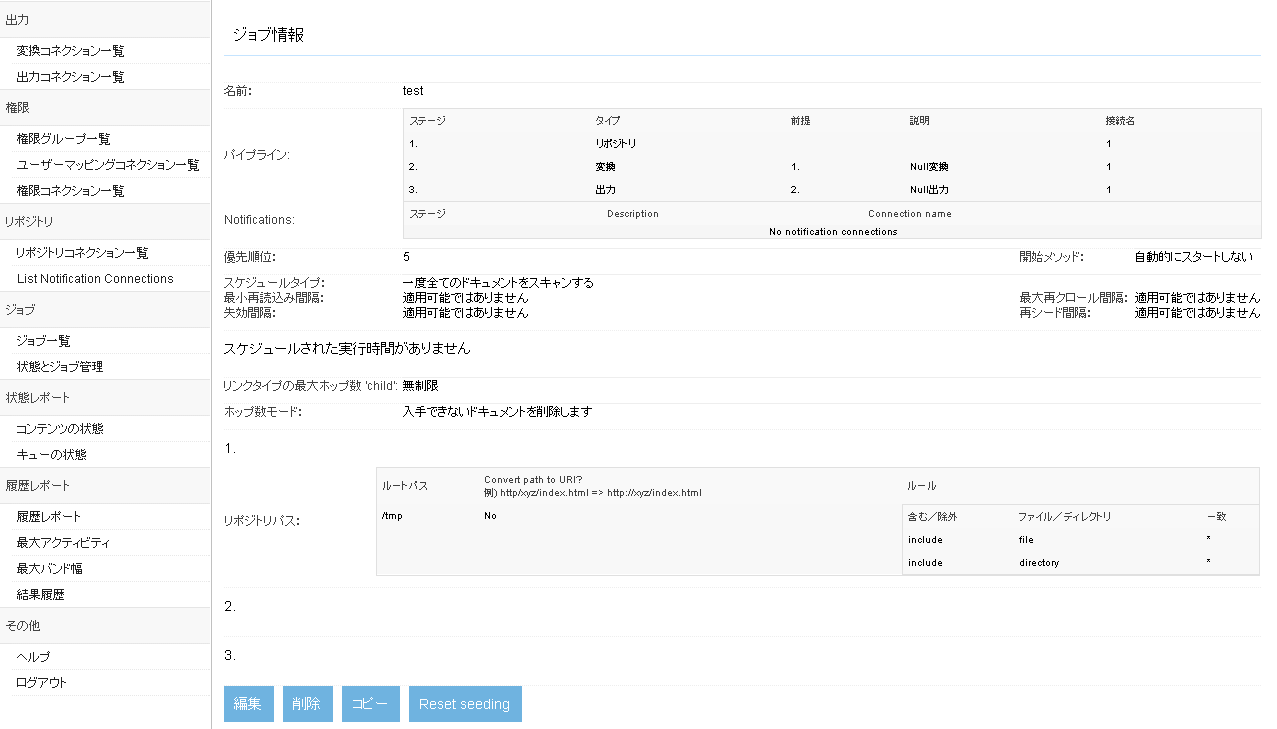
Task: Collapse the その他 sidebar section header
Action: coord(22,625)
